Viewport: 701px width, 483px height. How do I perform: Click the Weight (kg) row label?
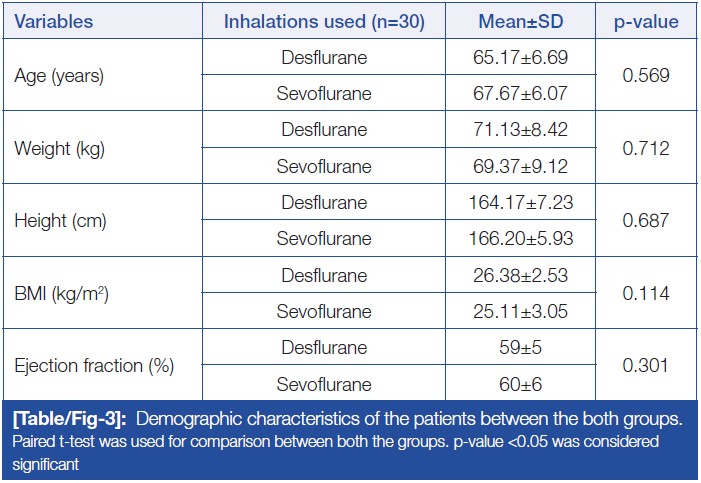pyautogui.click(x=59, y=149)
